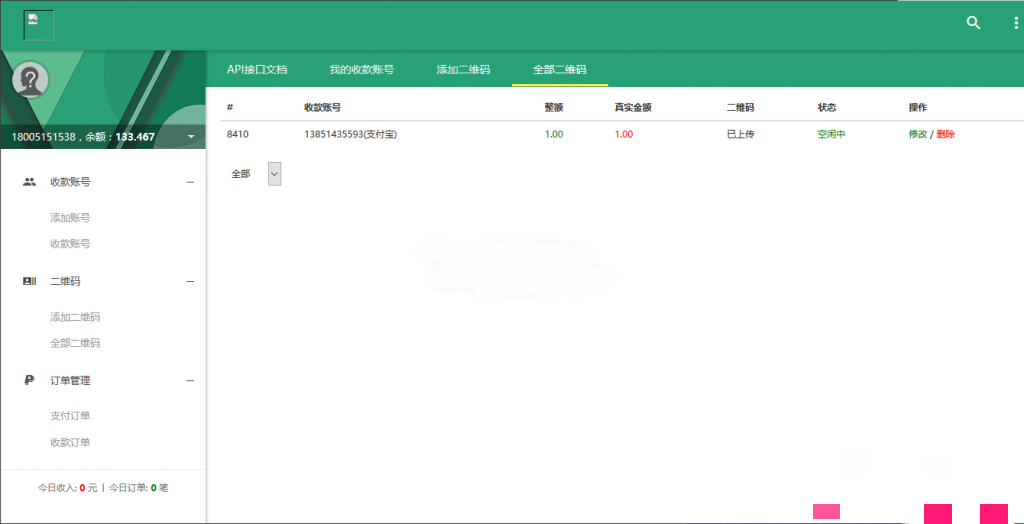1024x524 pixels.
Task: Switch to the 我的收款账号 tab
Action: tap(361, 70)
